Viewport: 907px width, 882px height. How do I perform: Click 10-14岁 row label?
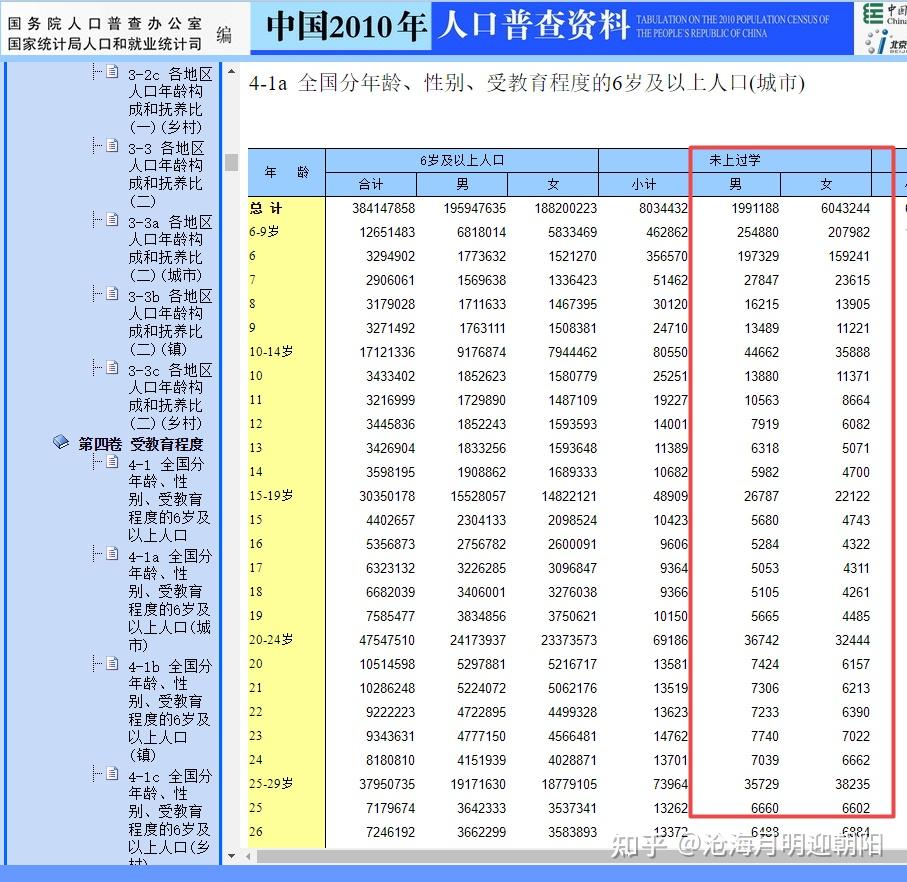(271, 352)
